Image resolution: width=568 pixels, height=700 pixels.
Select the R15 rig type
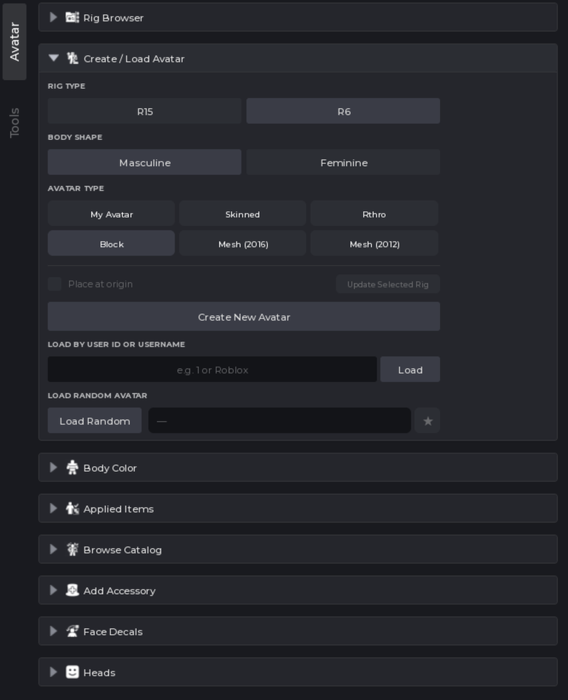145,111
